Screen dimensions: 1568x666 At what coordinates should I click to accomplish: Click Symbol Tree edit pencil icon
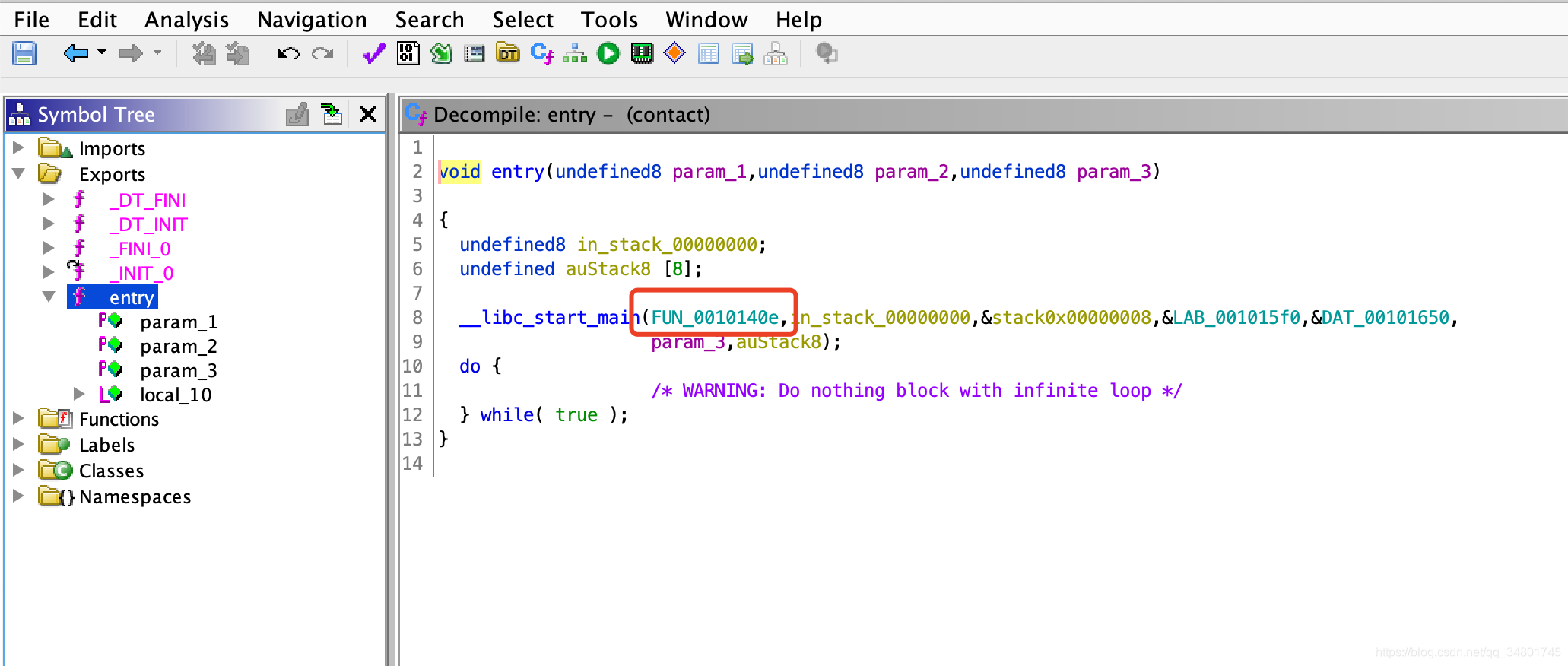click(x=297, y=115)
